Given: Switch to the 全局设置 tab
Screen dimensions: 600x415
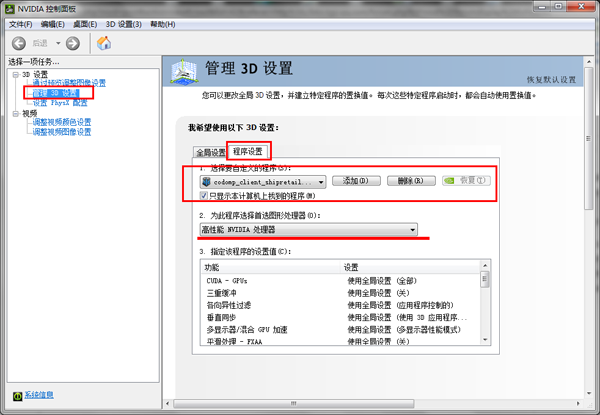Looking at the screenshot, I should 210,152.
